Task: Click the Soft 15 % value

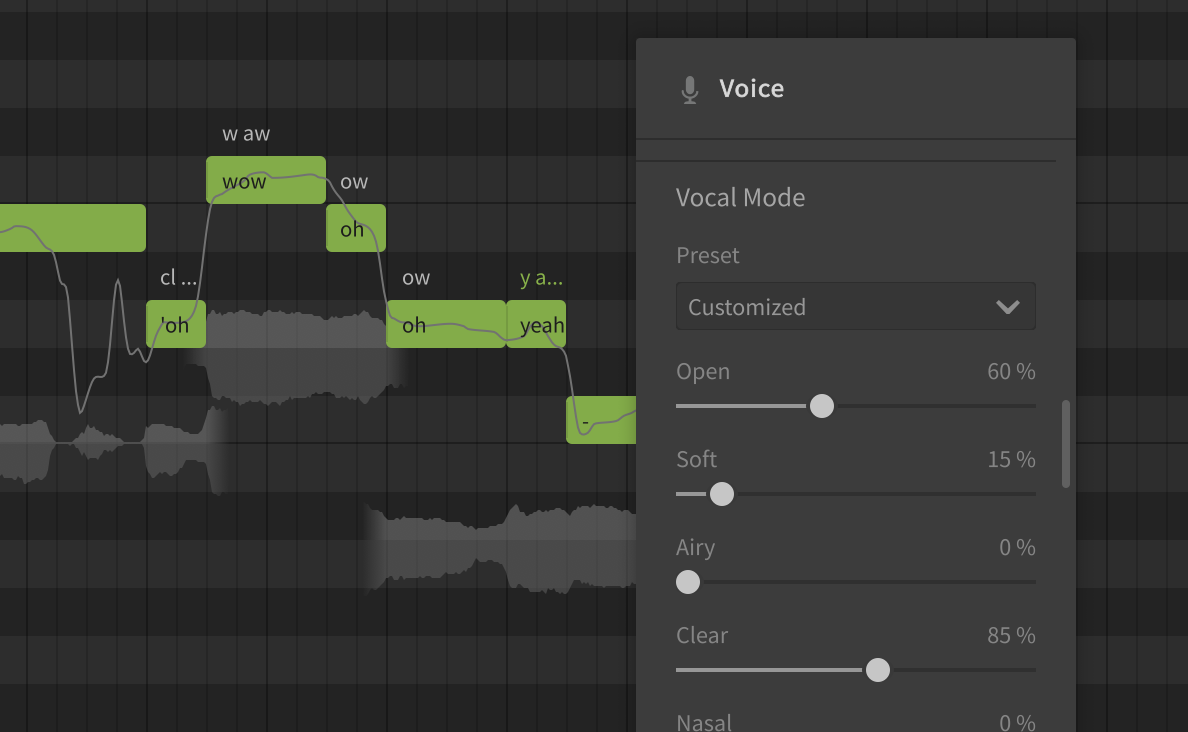Action: coord(1011,459)
